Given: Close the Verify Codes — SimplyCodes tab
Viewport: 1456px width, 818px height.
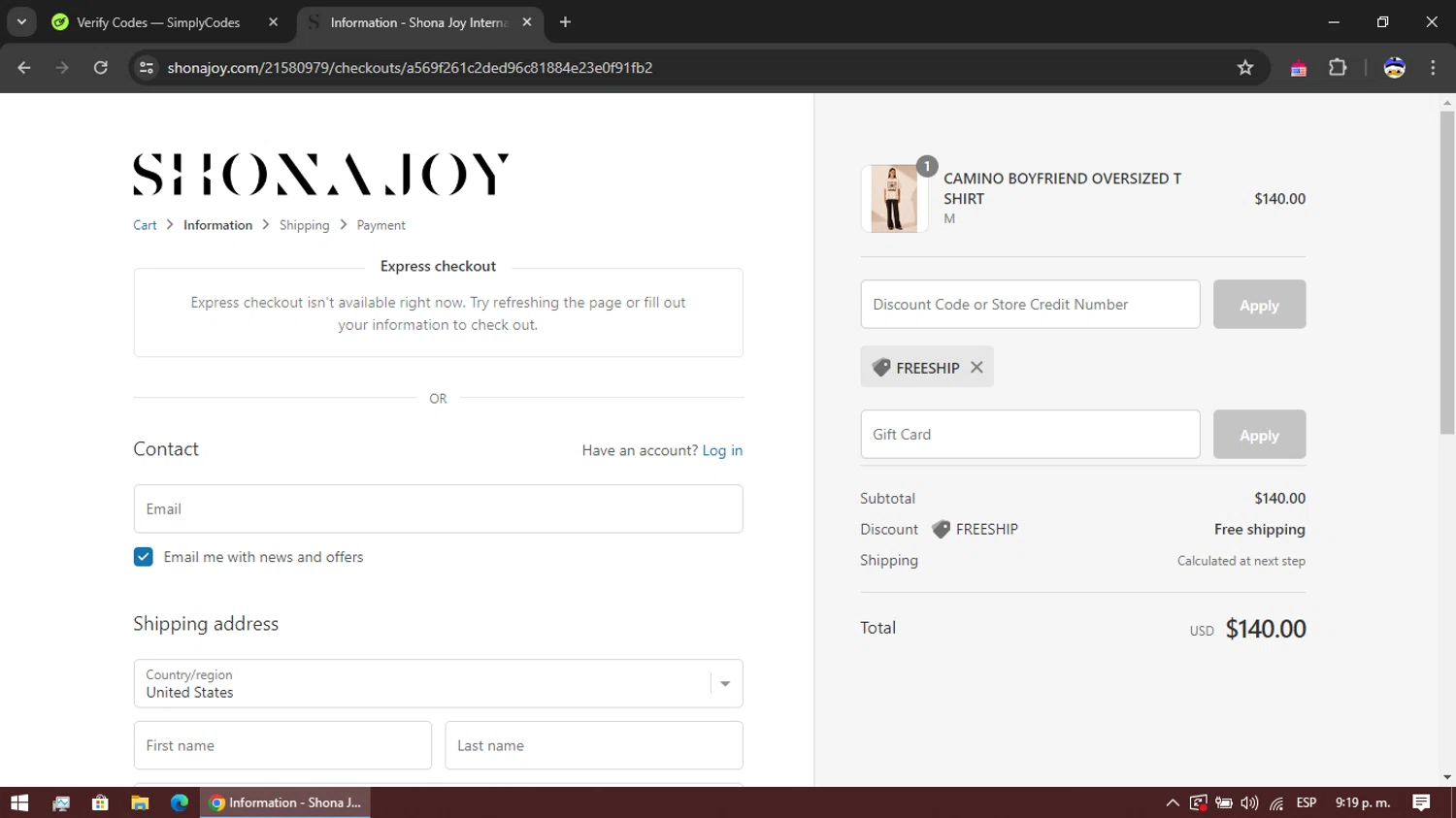Looking at the screenshot, I should coord(273,22).
